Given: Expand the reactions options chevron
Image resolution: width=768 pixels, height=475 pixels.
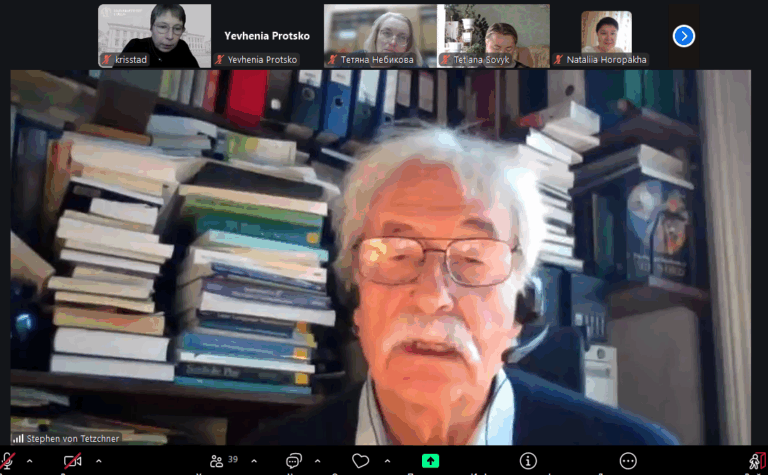Looking at the screenshot, I should (387, 461).
